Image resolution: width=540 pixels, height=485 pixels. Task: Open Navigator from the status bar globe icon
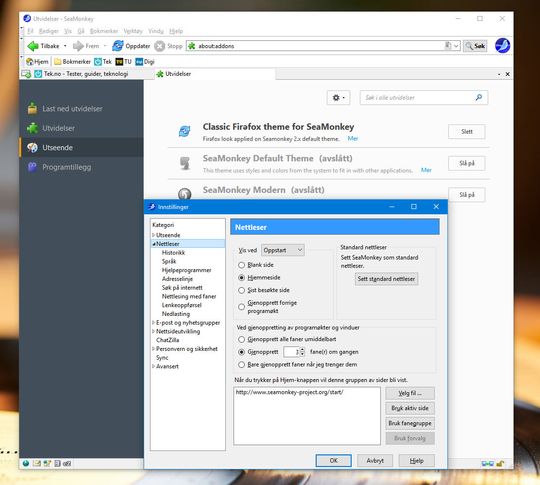pos(26,463)
